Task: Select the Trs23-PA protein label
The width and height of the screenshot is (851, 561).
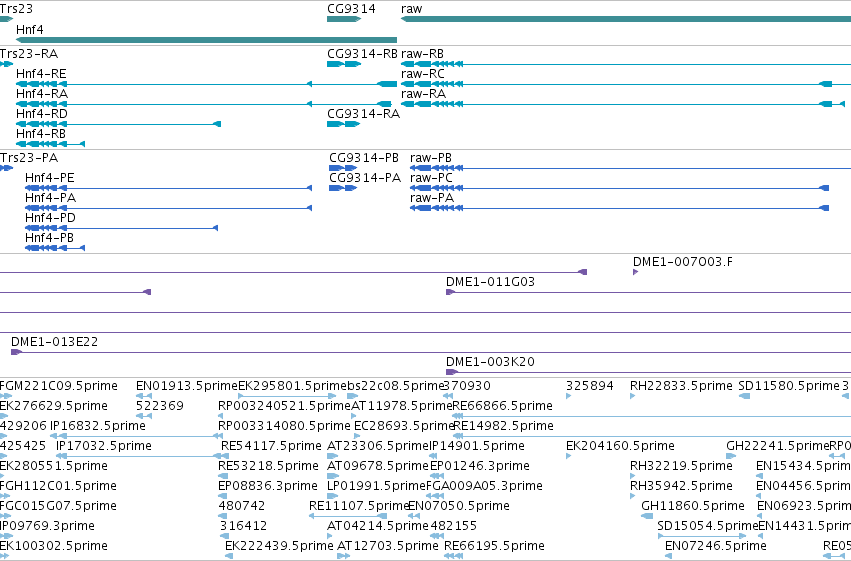Action: tap(29, 158)
